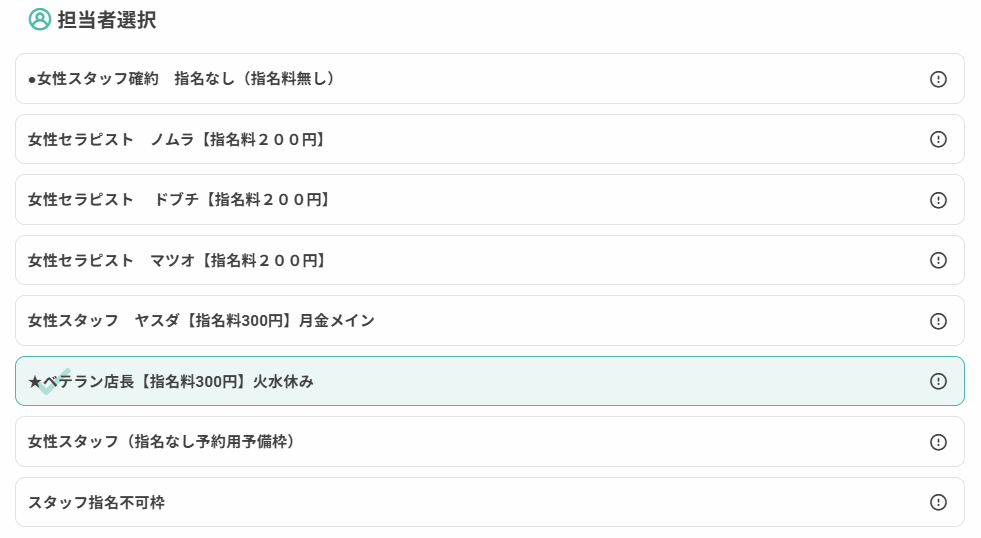This screenshot has width=981, height=538.
Task: Open info icon for ベテラン店長 row
Action: (x=938, y=381)
